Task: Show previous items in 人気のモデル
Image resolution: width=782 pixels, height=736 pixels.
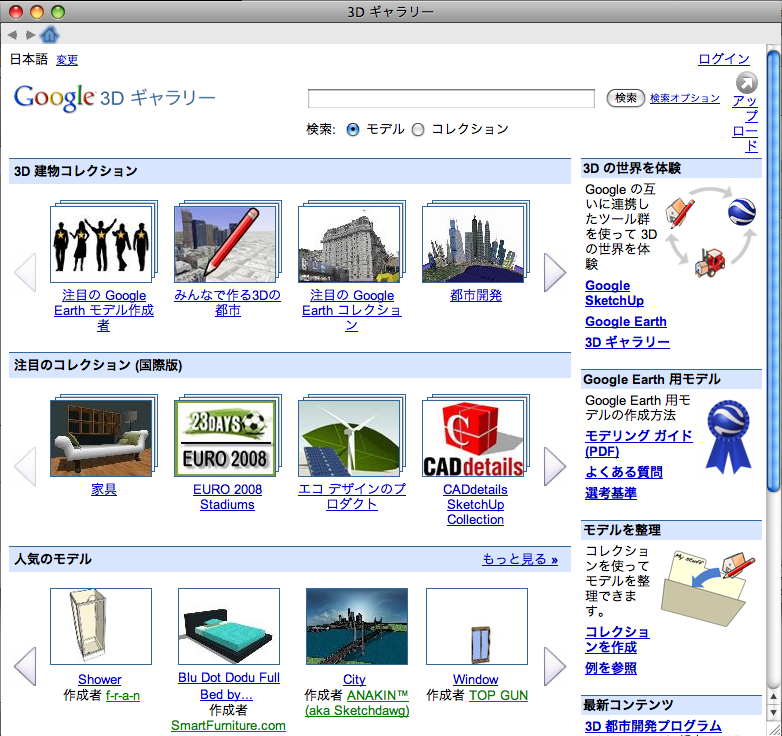Action: tap(25, 667)
